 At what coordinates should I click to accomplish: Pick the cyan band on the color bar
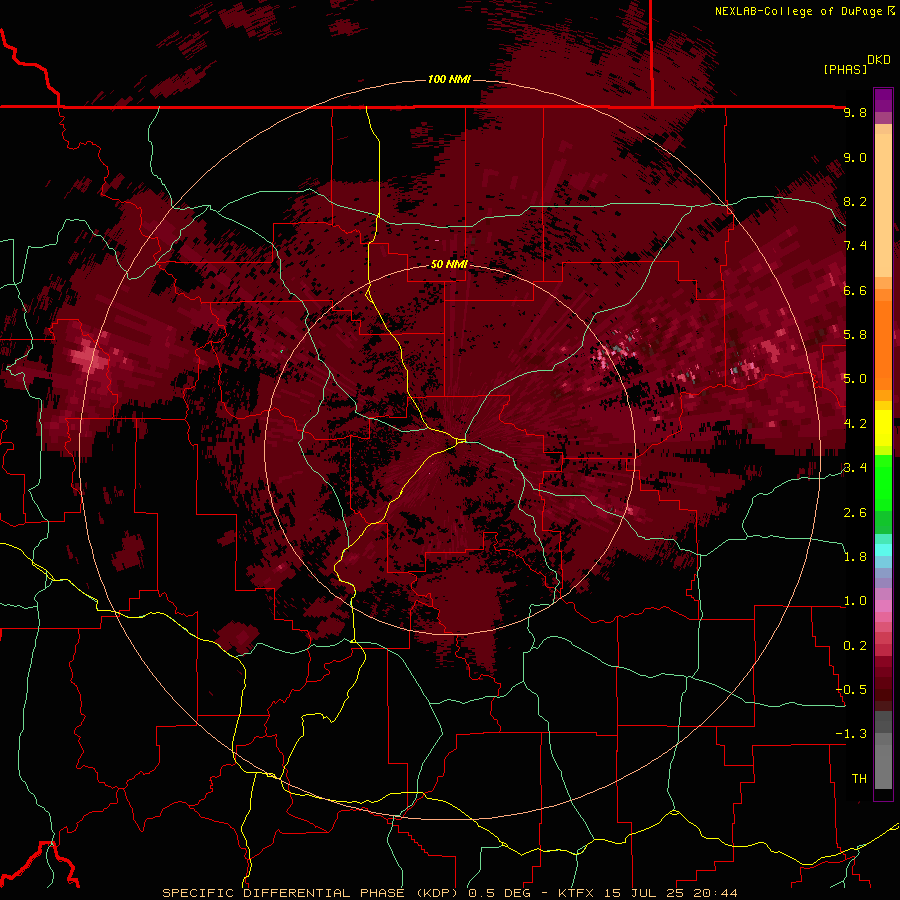pos(883,549)
